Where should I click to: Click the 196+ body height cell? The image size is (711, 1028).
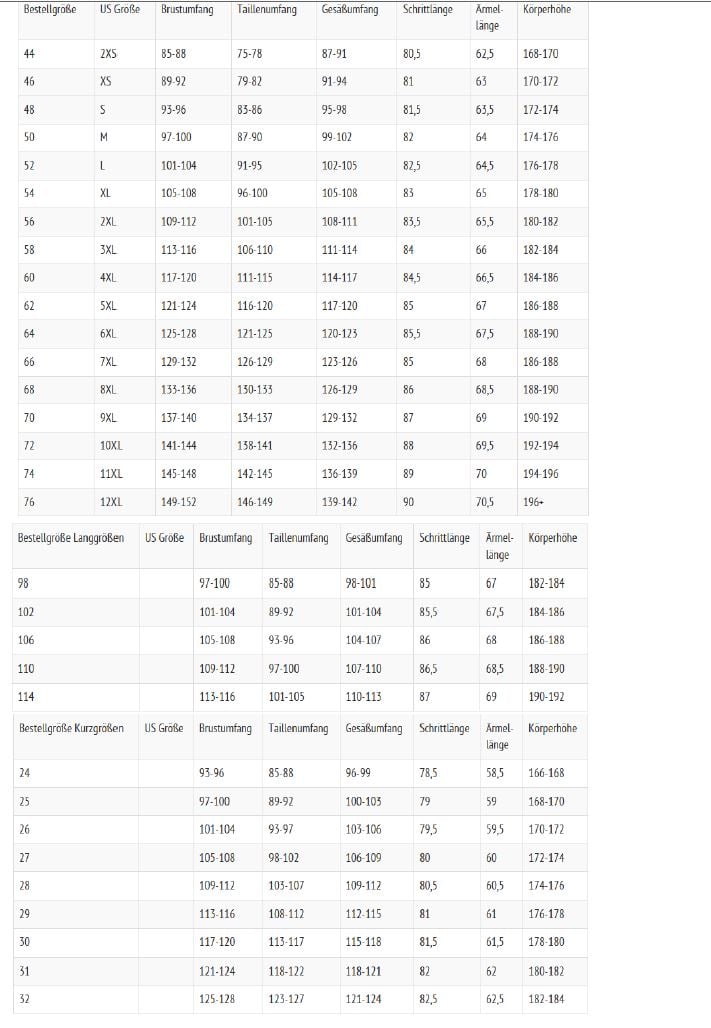click(534, 502)
